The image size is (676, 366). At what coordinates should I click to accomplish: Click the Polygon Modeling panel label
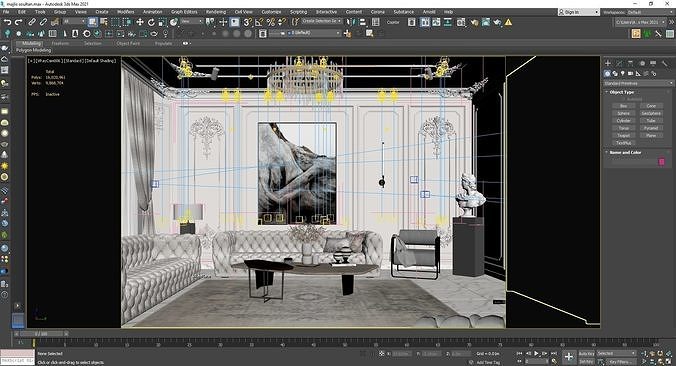pyautogui.click(x=33, y=50)
